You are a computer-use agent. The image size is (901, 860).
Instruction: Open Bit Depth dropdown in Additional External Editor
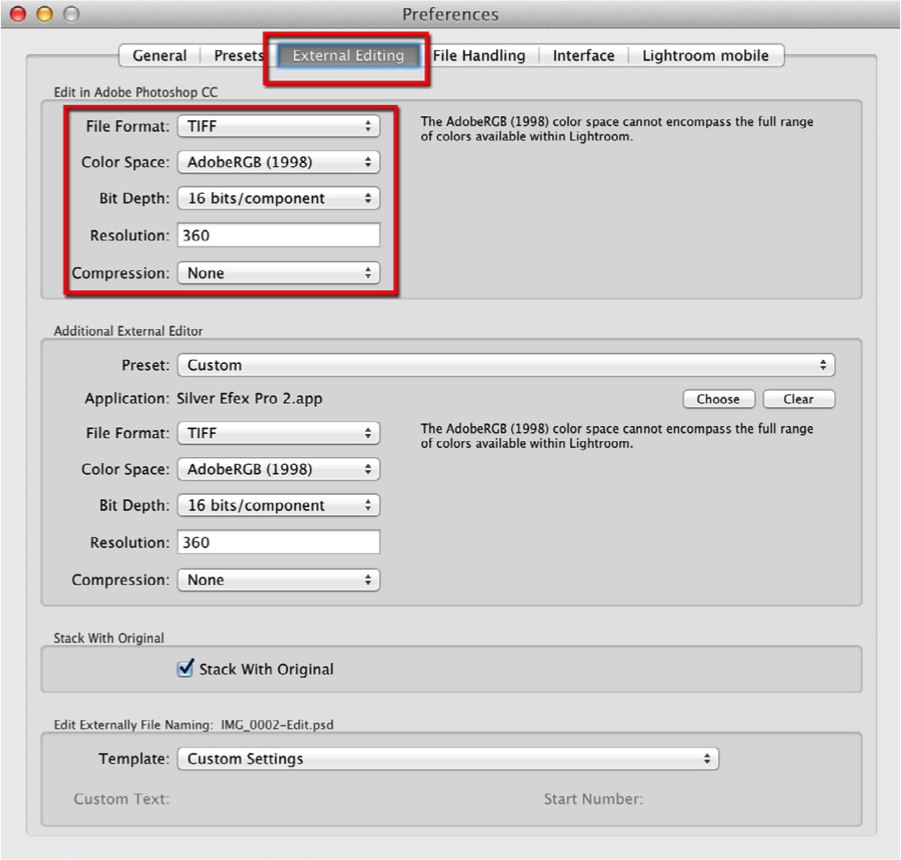tap(278, 506)
